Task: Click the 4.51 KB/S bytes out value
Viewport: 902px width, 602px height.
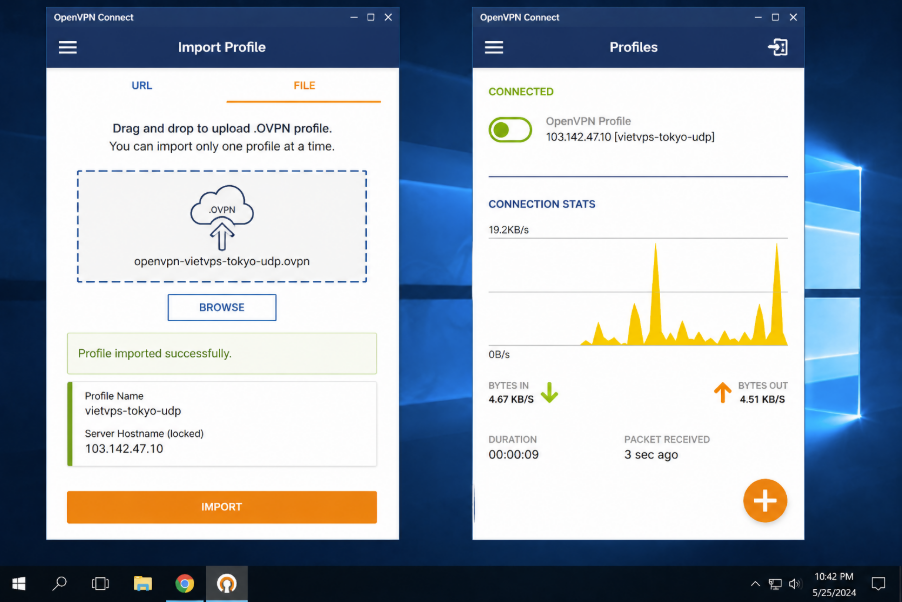Action: click(x=762, y=399)
